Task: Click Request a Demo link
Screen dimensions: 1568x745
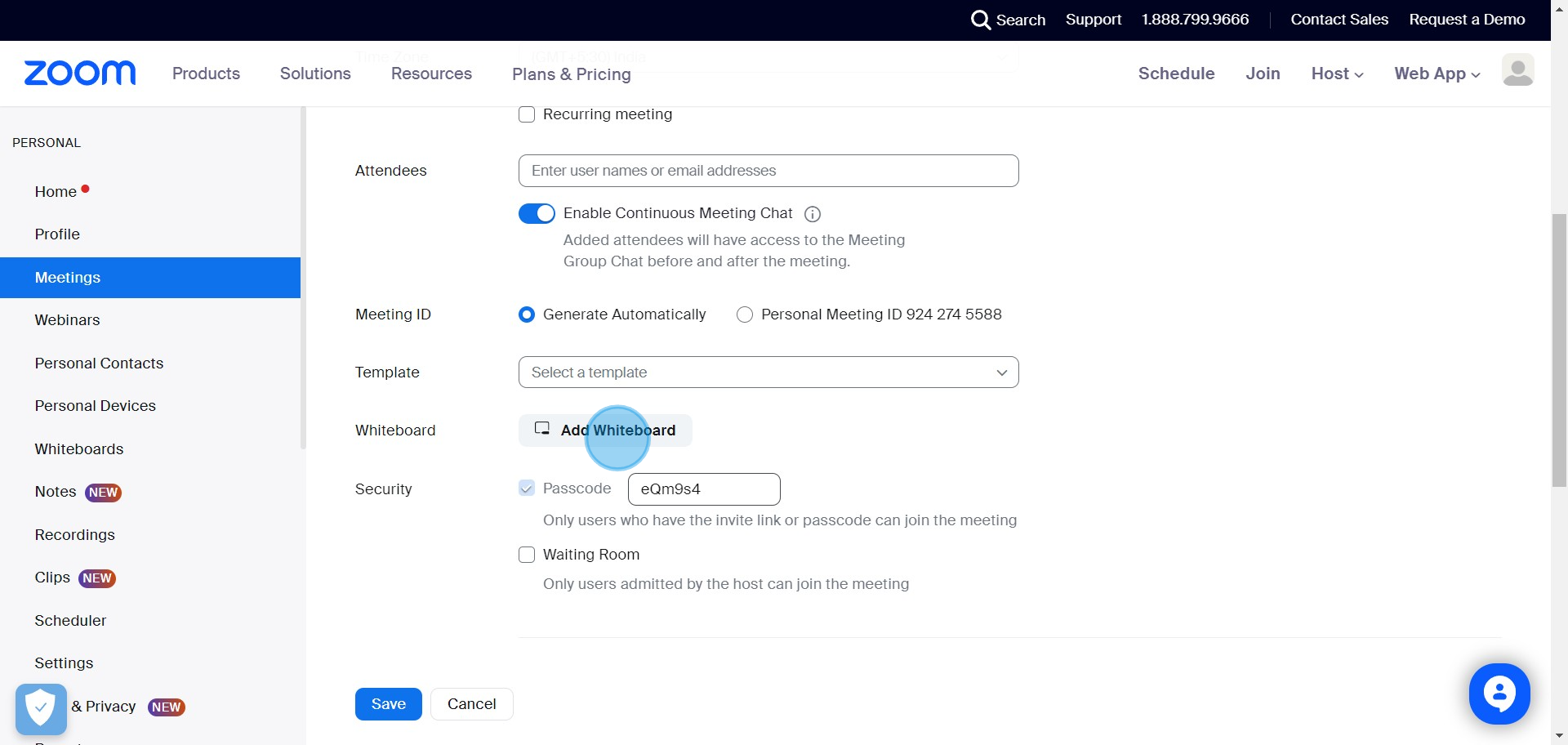Action: point(1467,20)
